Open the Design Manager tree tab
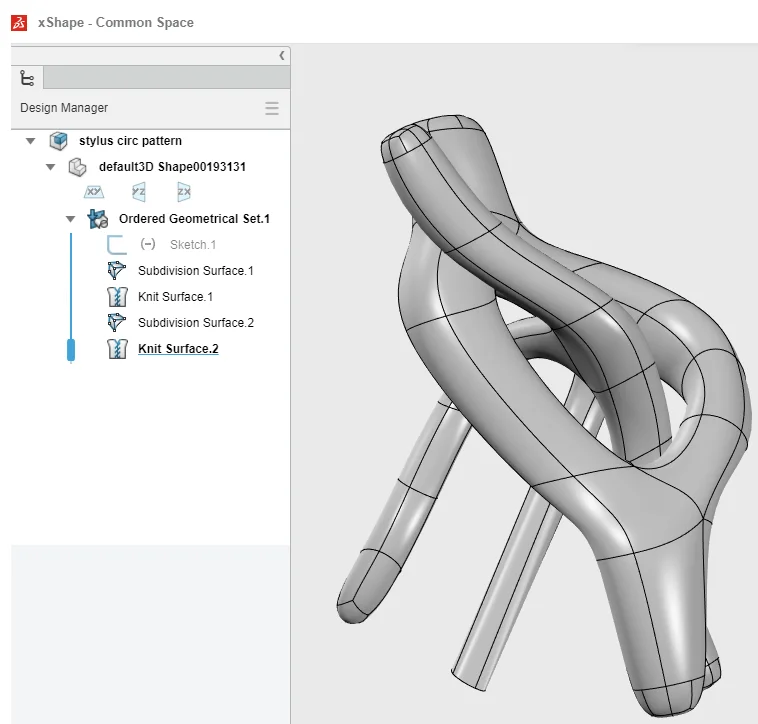This screenshot has height=724, width=758. [x=27, y=78]
